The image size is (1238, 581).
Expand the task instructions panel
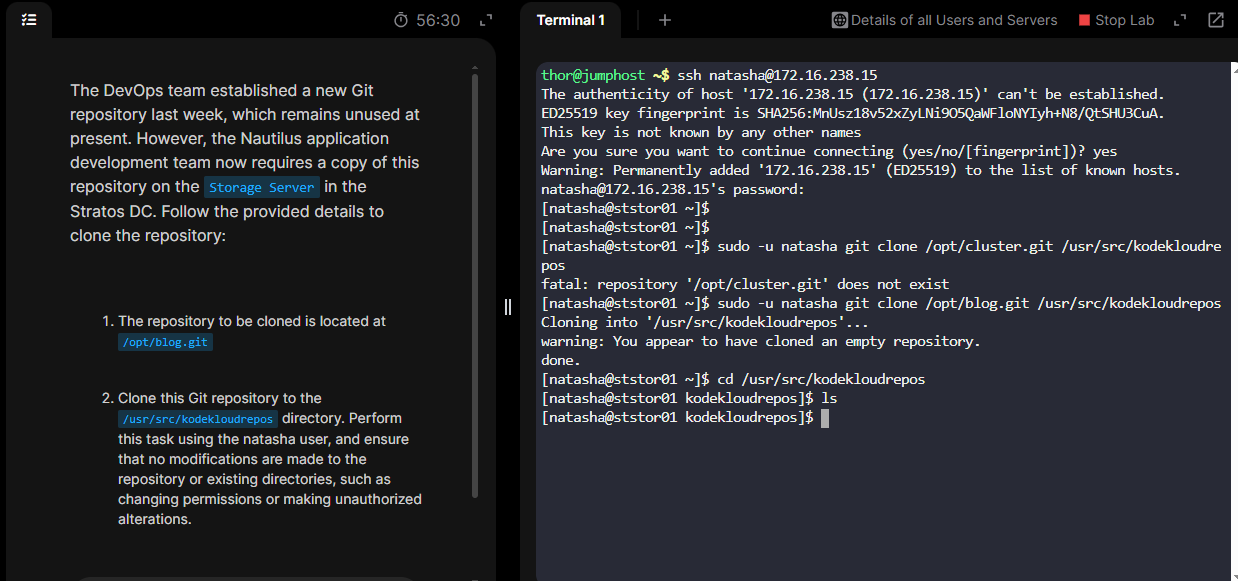click(x=486, y=20)
